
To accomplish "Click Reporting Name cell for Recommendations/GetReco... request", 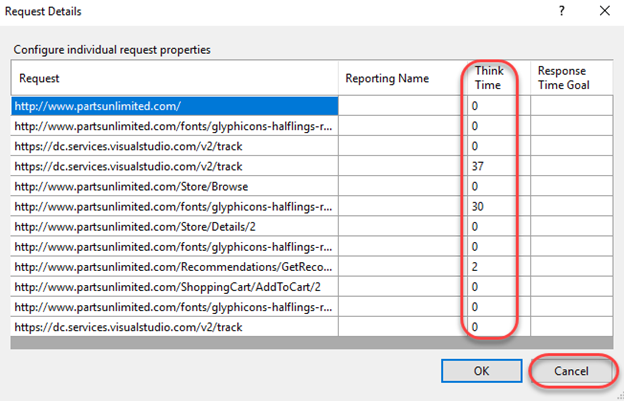I will tap(403, 267).
